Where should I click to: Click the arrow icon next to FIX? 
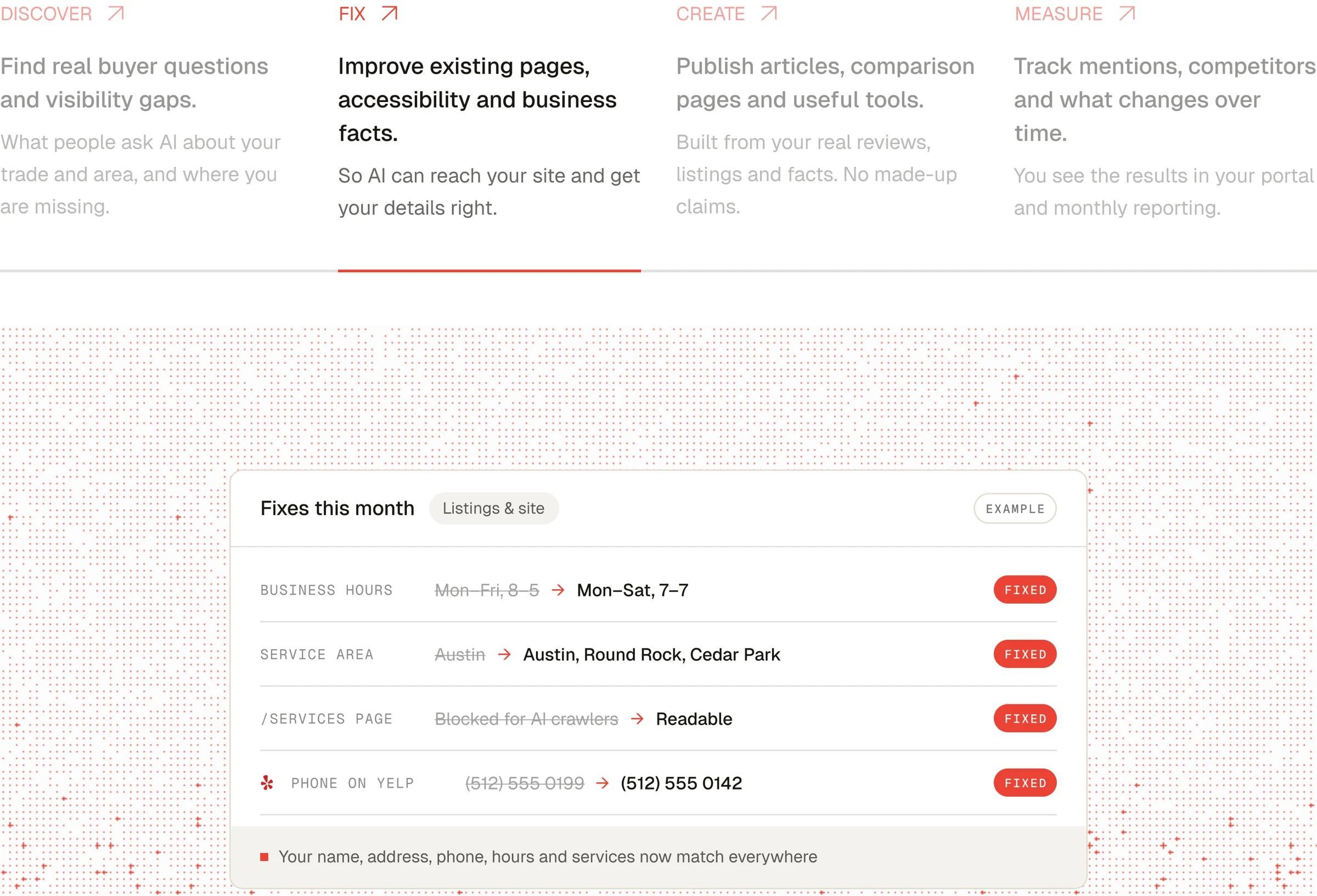pyautogui.click(x=389, y=13)
